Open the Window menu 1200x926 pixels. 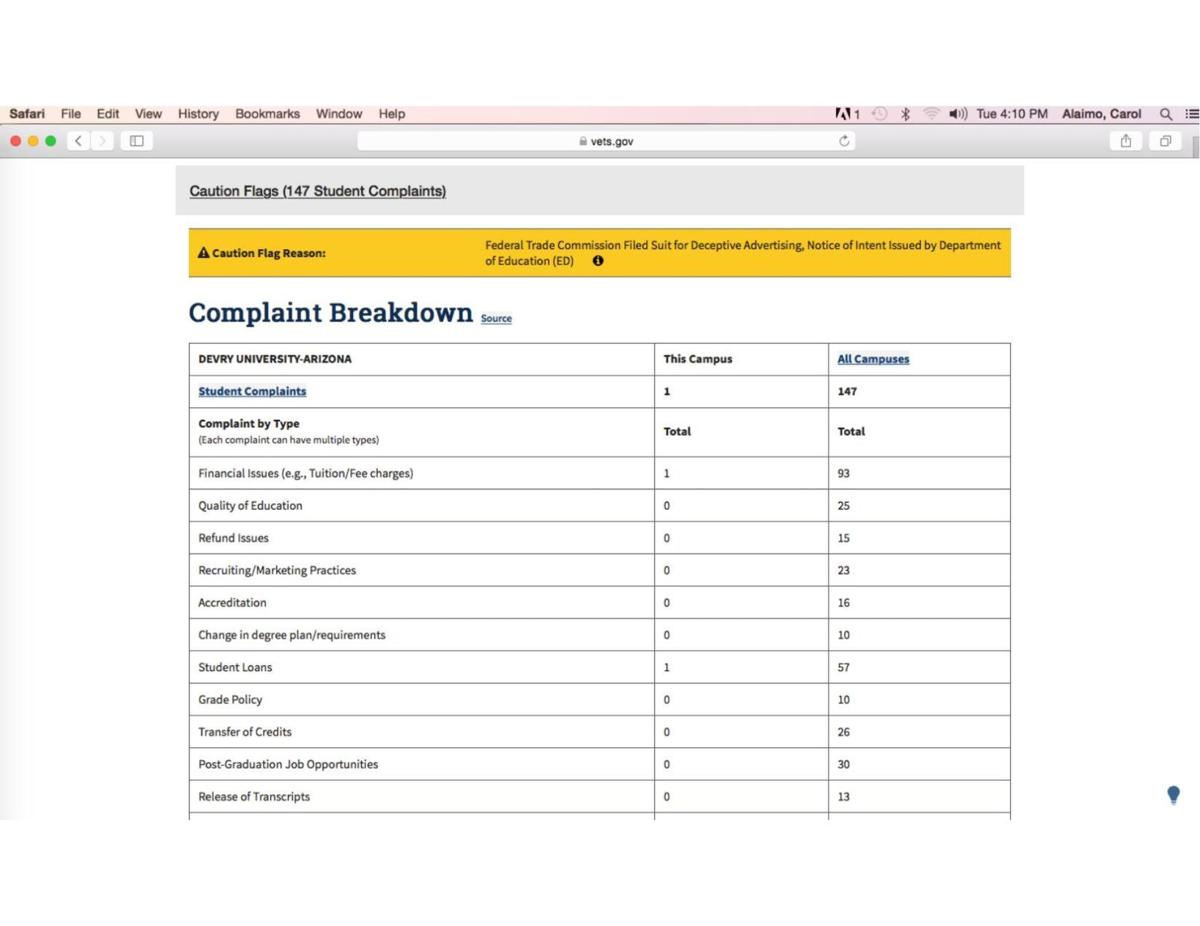click(338, 114)
